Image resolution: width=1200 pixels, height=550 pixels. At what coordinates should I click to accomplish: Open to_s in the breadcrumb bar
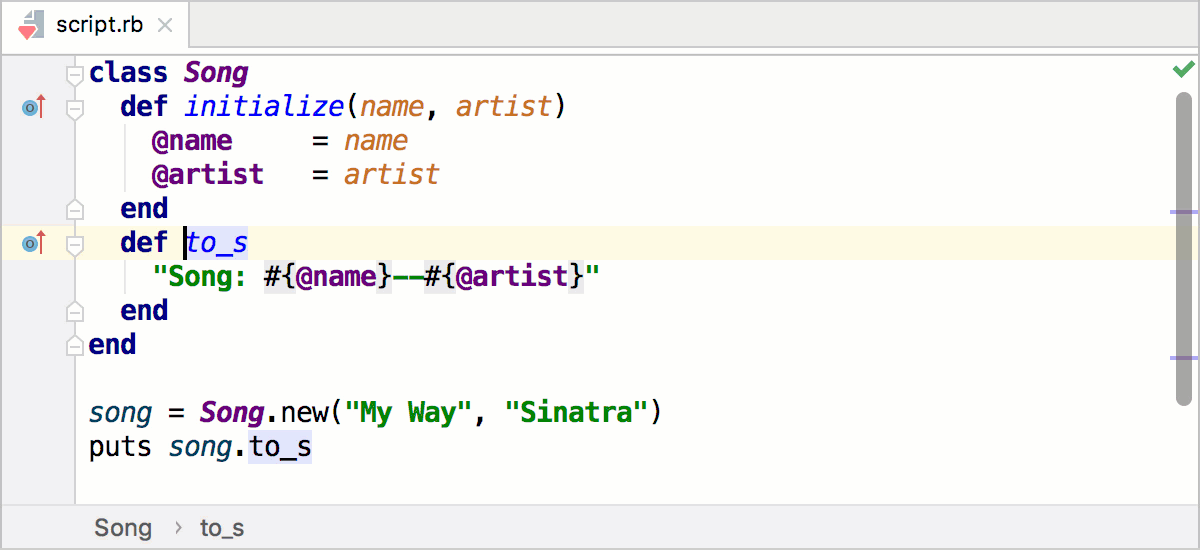(x=222, y=528)
